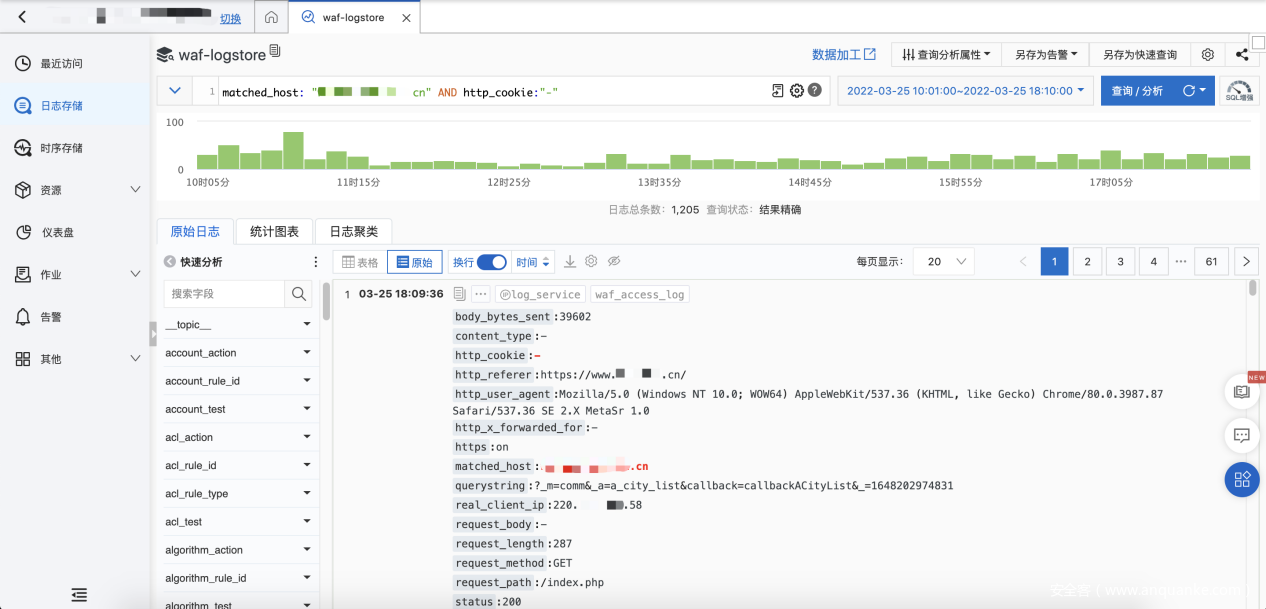The image size is (1266, 609).
Task: Switch to 统计图表 tab
Action: (274, 231)
